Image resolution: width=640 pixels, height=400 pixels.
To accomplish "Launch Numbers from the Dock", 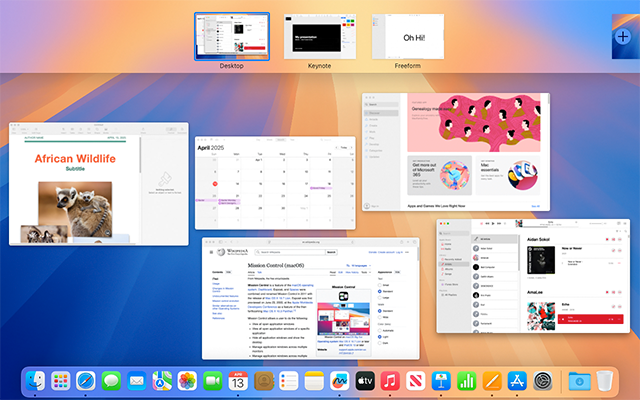I will point(467,381).
